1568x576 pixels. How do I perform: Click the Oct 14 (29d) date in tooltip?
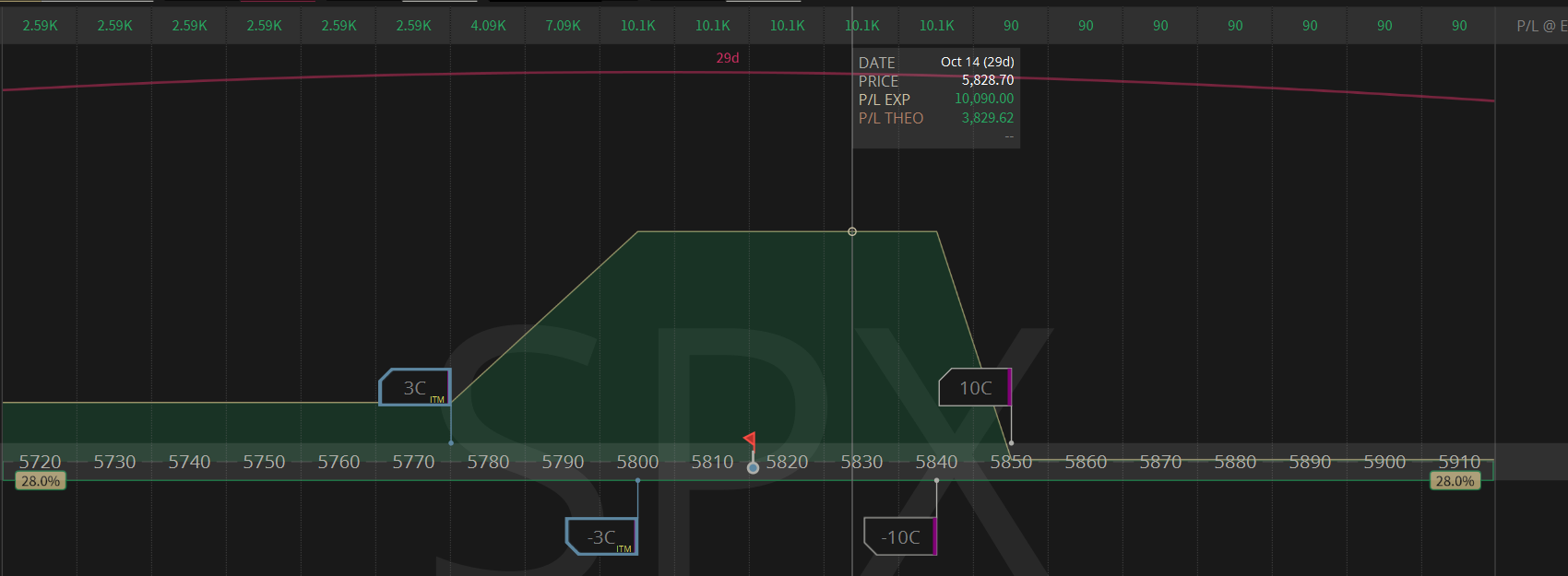[978, 62]
